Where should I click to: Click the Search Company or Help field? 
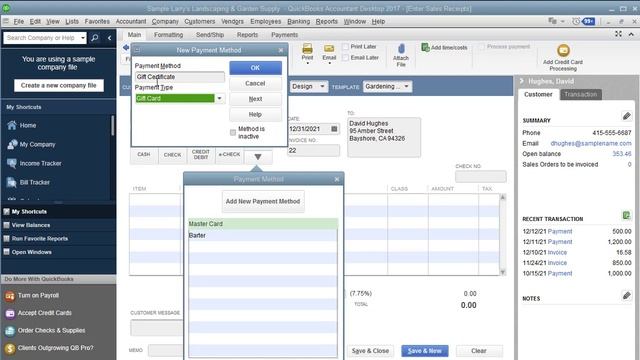[x=42, y=38]
